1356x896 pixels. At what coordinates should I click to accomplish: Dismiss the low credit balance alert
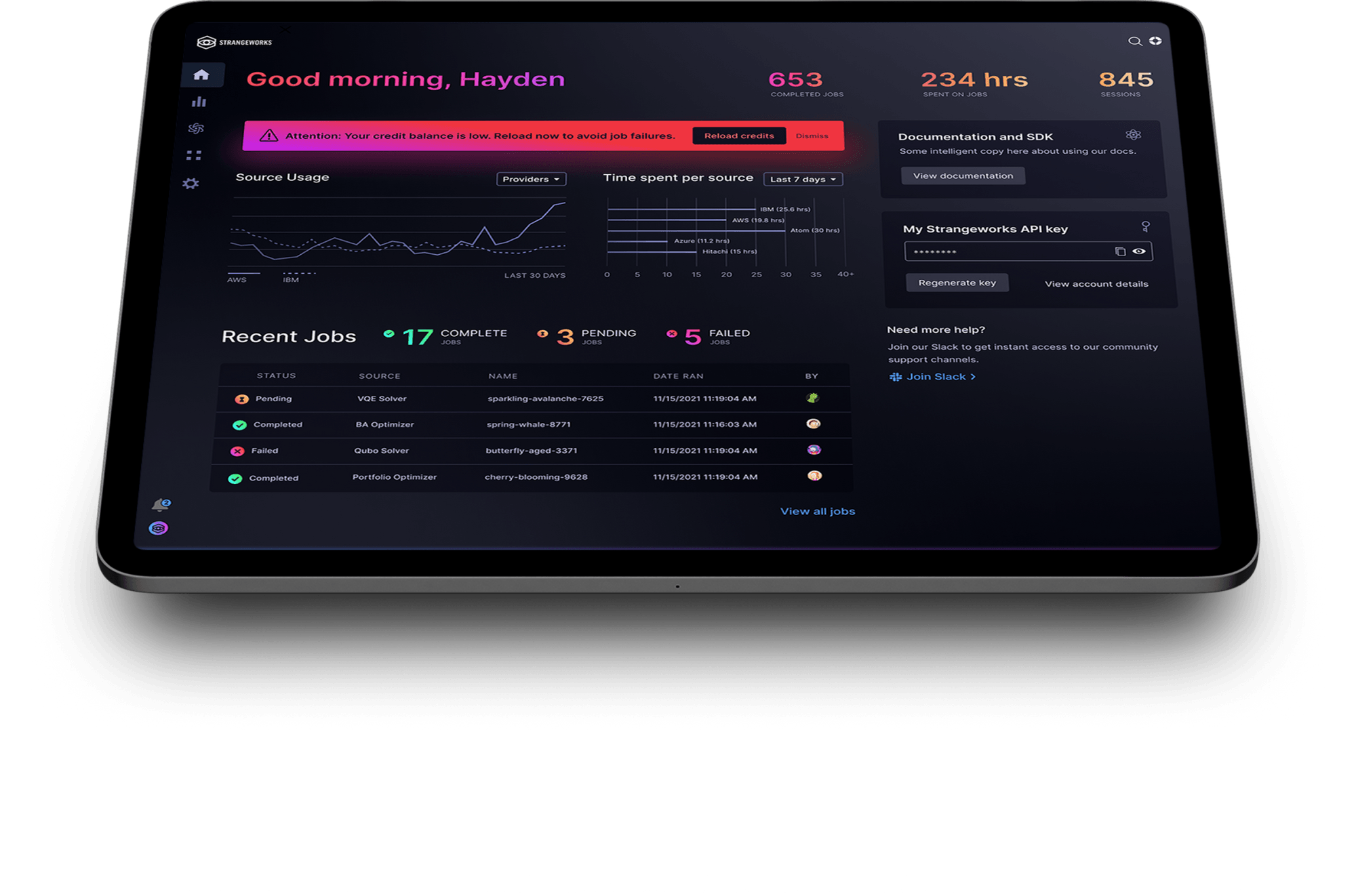point(812,136)
